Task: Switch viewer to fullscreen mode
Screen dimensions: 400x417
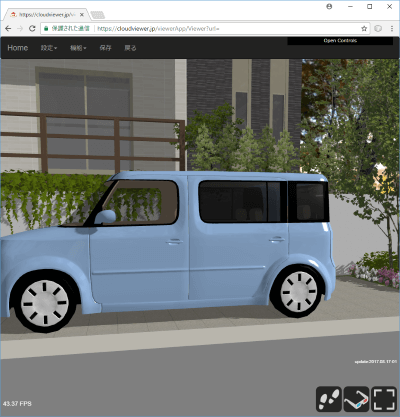Action: click(x=384, y=399)
